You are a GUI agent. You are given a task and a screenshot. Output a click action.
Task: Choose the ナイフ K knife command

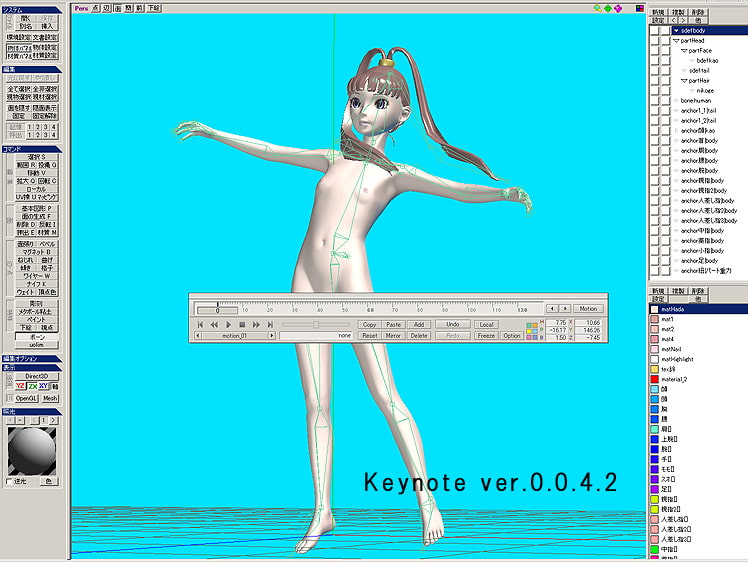click(x=36, y=284)
